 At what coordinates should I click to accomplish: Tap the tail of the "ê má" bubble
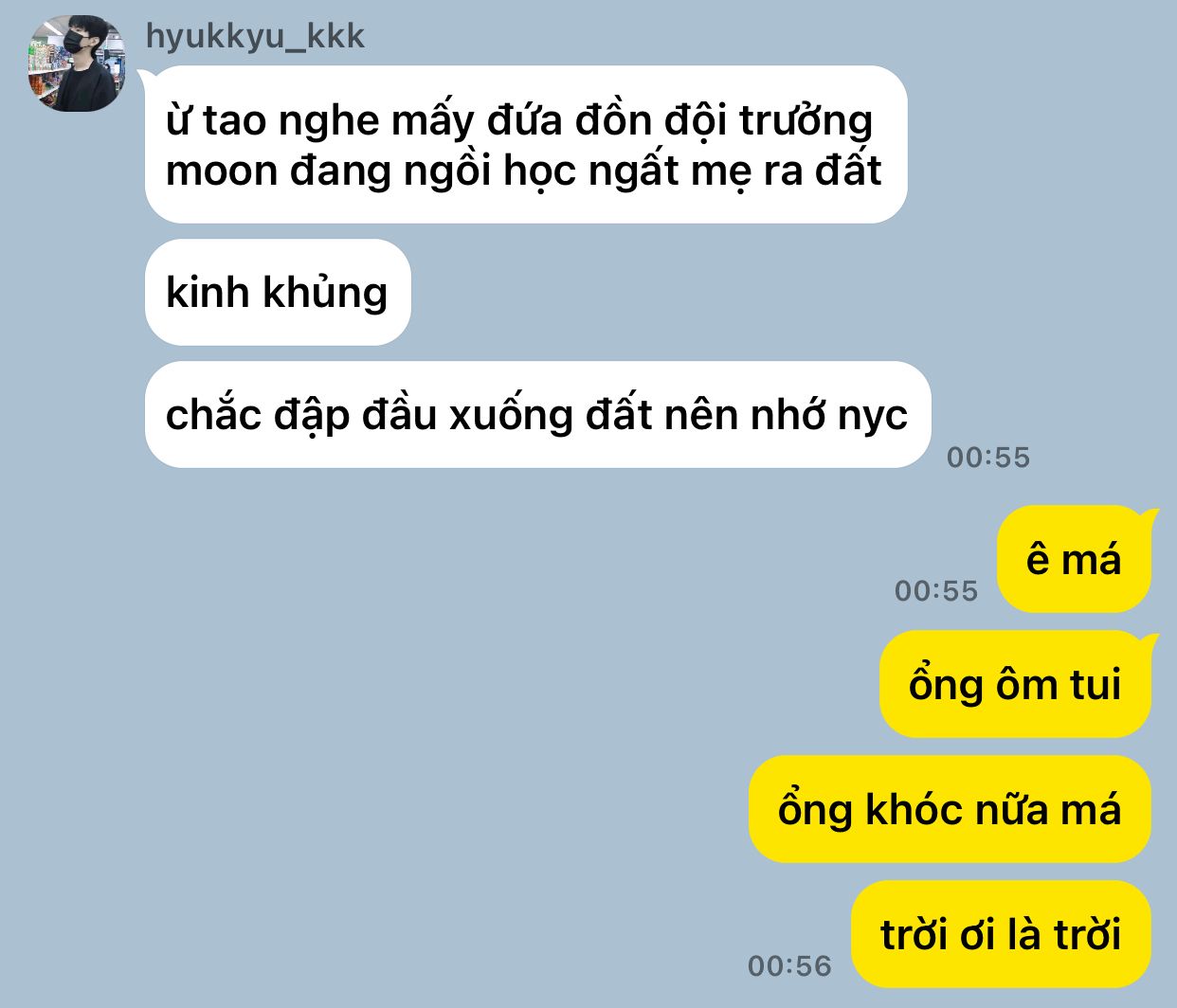point(1149,516)
